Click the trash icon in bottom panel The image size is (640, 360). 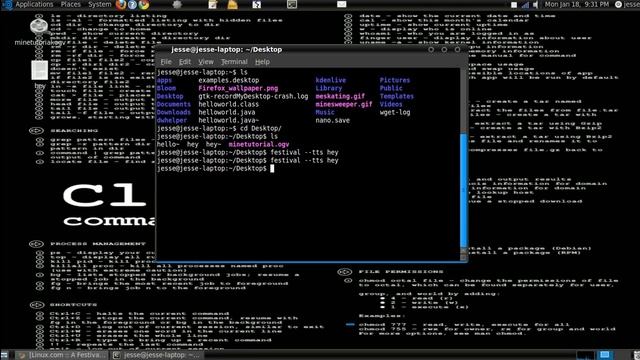(x=636, y=355)
